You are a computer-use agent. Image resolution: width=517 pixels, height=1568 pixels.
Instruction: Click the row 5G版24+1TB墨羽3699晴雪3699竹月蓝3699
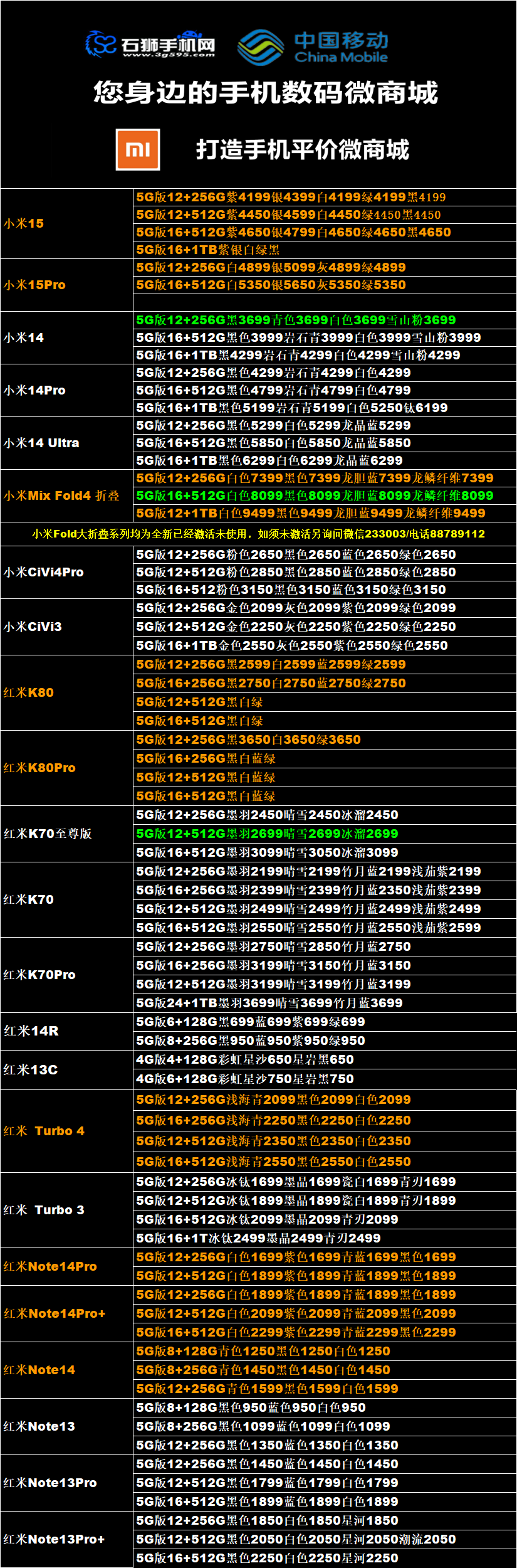point(325,1003)
